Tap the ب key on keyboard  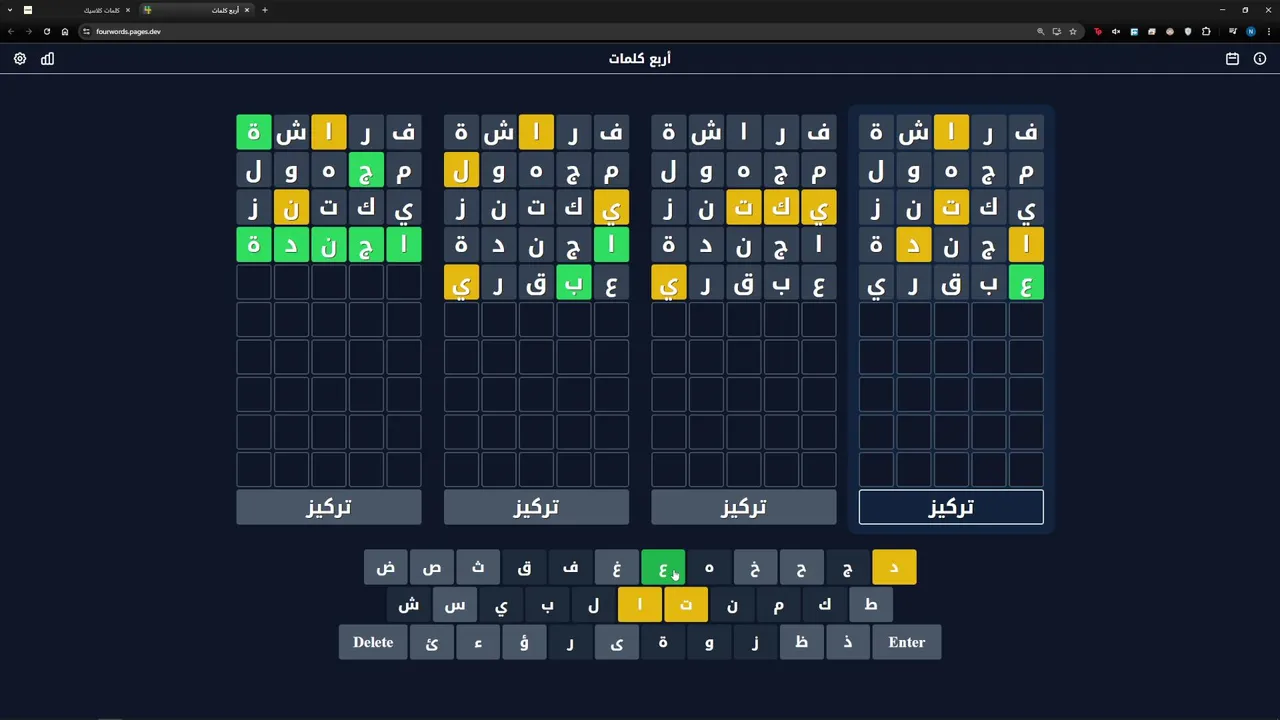coord(548,605)
